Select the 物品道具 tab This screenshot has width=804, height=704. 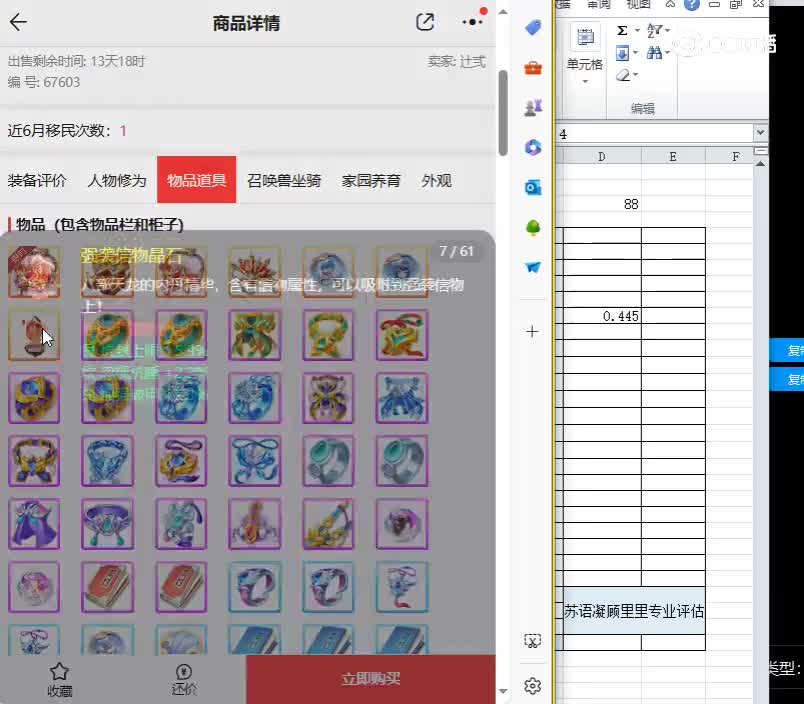click(196, 179)
